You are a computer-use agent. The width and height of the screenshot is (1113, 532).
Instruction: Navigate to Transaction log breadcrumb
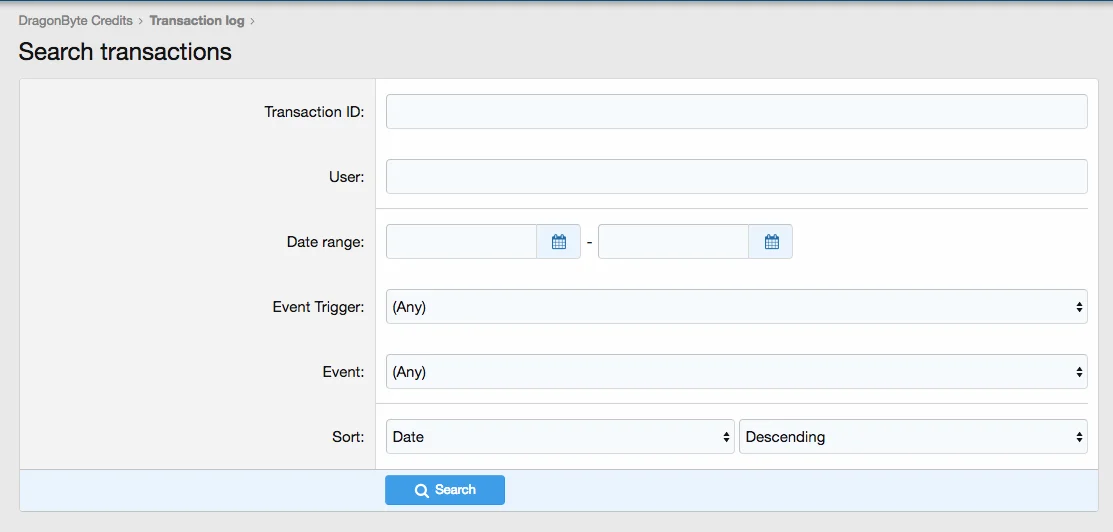[x=196, y=21]
